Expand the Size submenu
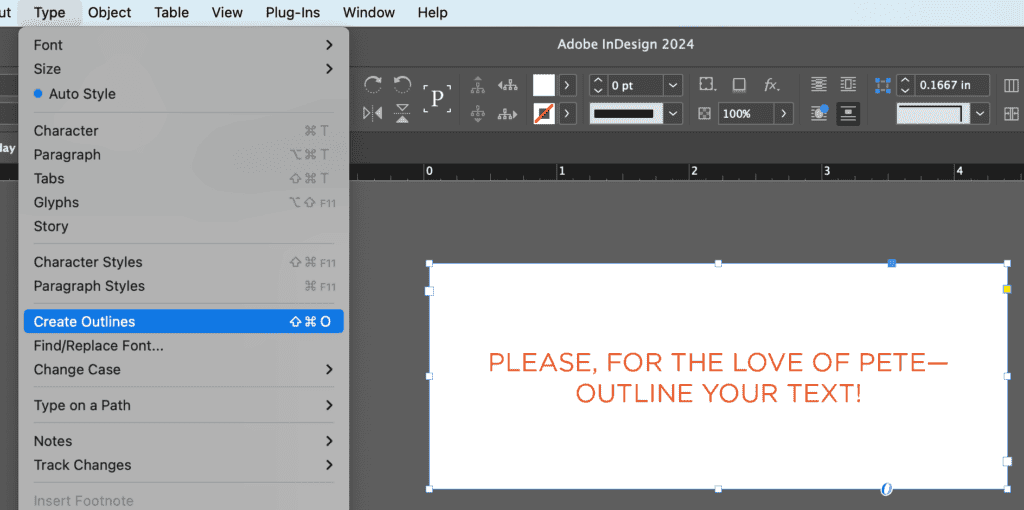 (x=184, y=69)
